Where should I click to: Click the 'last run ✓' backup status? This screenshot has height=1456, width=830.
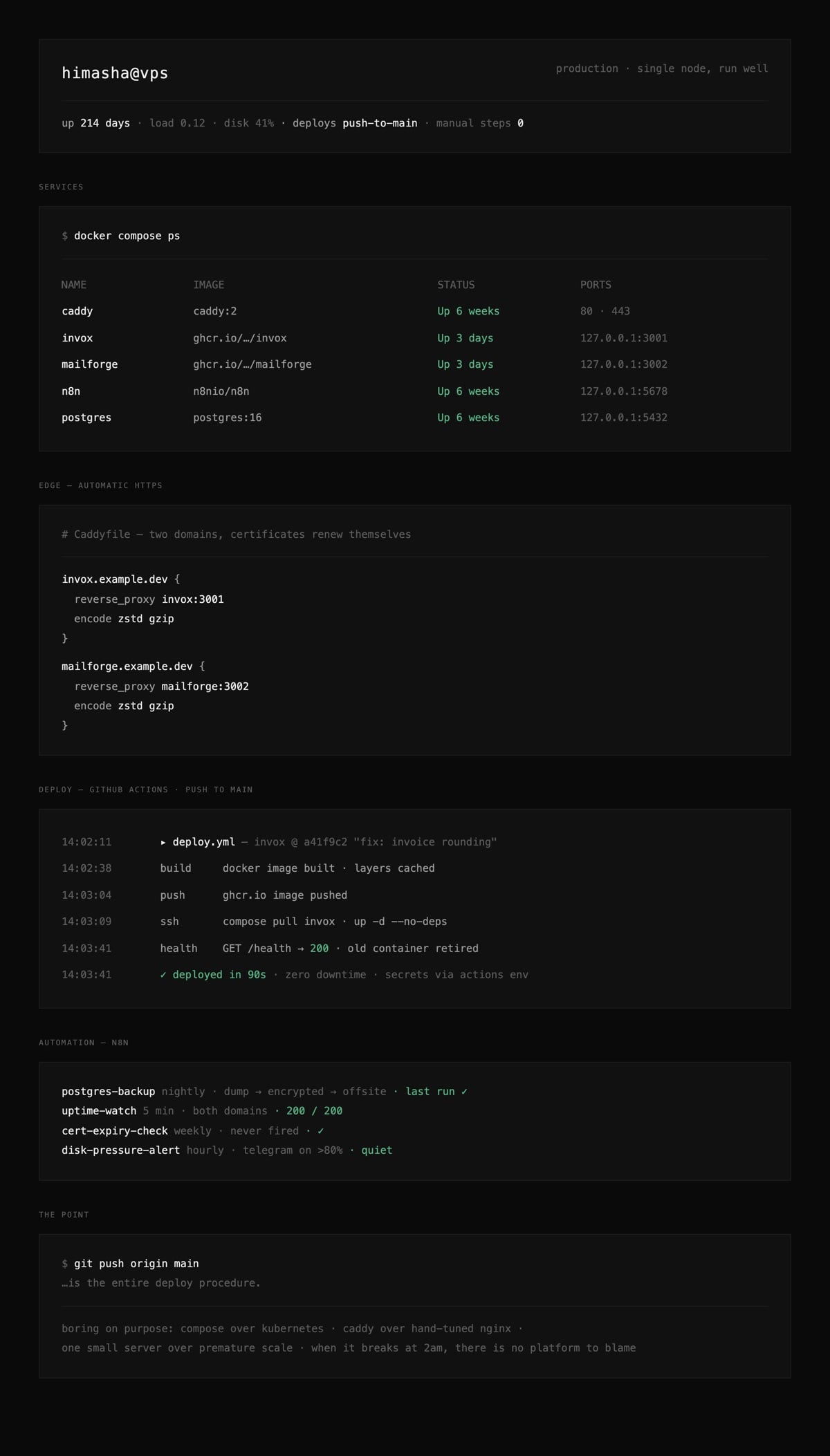pyautogui.click(x=436, y=1092)
